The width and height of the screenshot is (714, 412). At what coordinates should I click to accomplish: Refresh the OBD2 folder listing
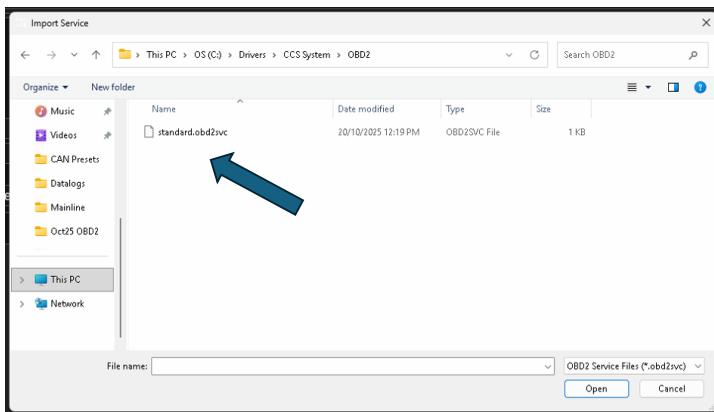(x=534, y=55)
